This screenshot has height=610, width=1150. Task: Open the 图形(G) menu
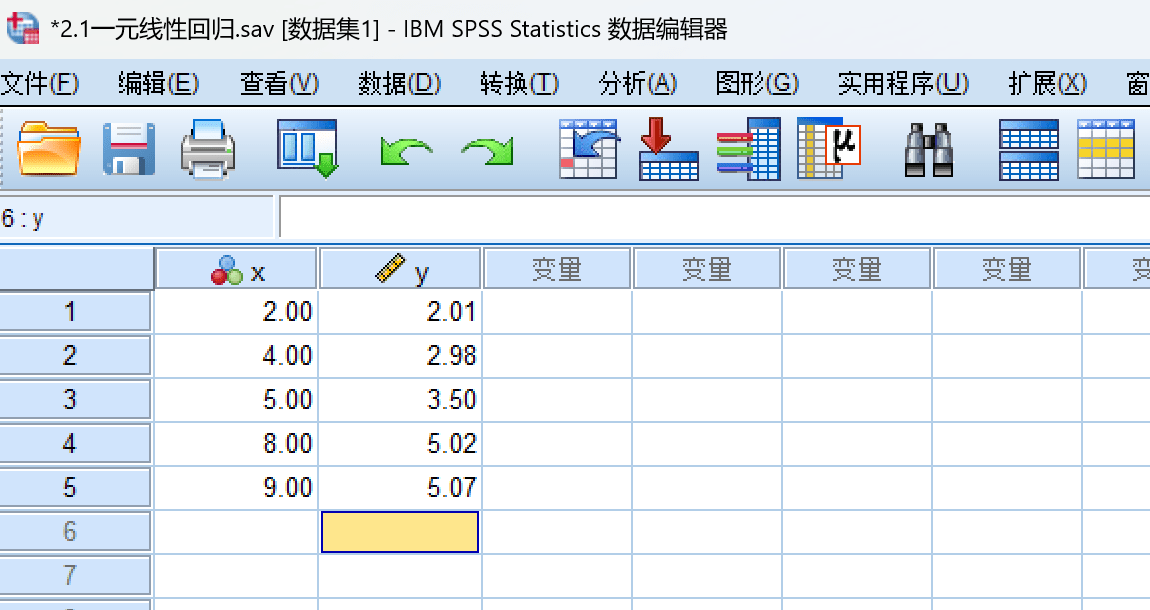[757, 84]
